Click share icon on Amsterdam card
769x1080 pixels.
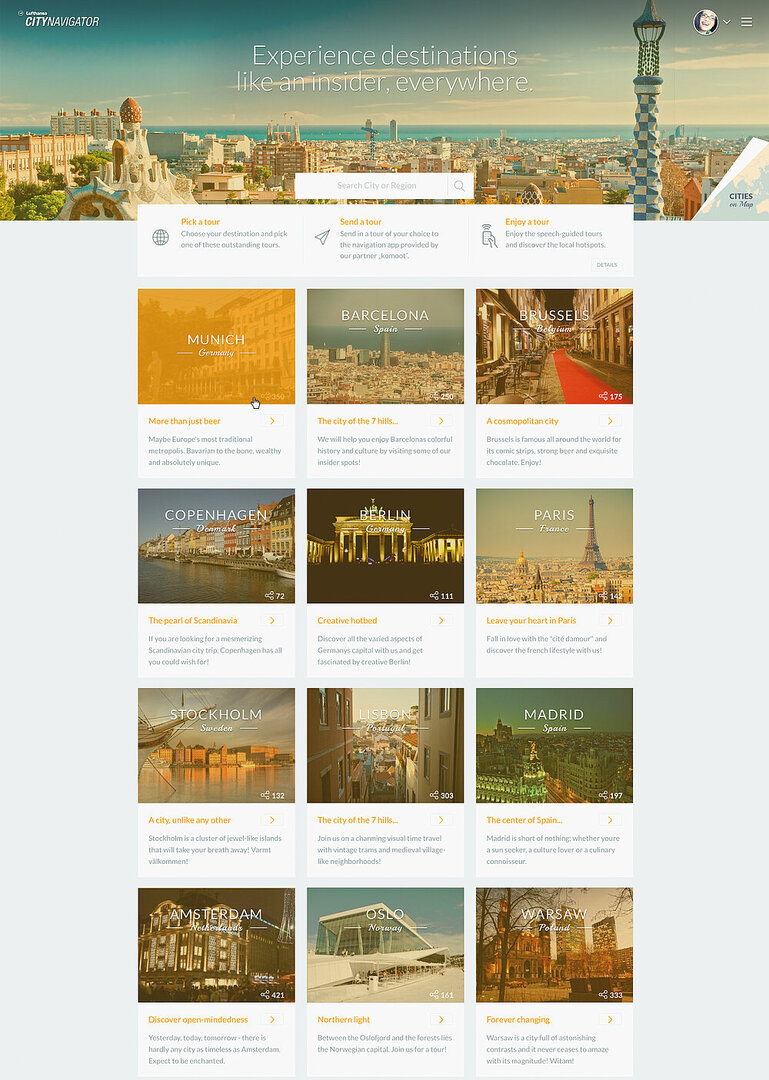[x=264, y=995]
